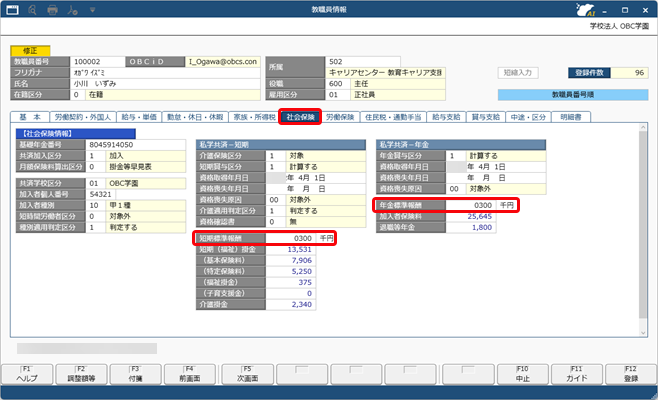Screen dimensions: 658x400
Task: Switch to the 基本 tab
Action: (30, 117)
